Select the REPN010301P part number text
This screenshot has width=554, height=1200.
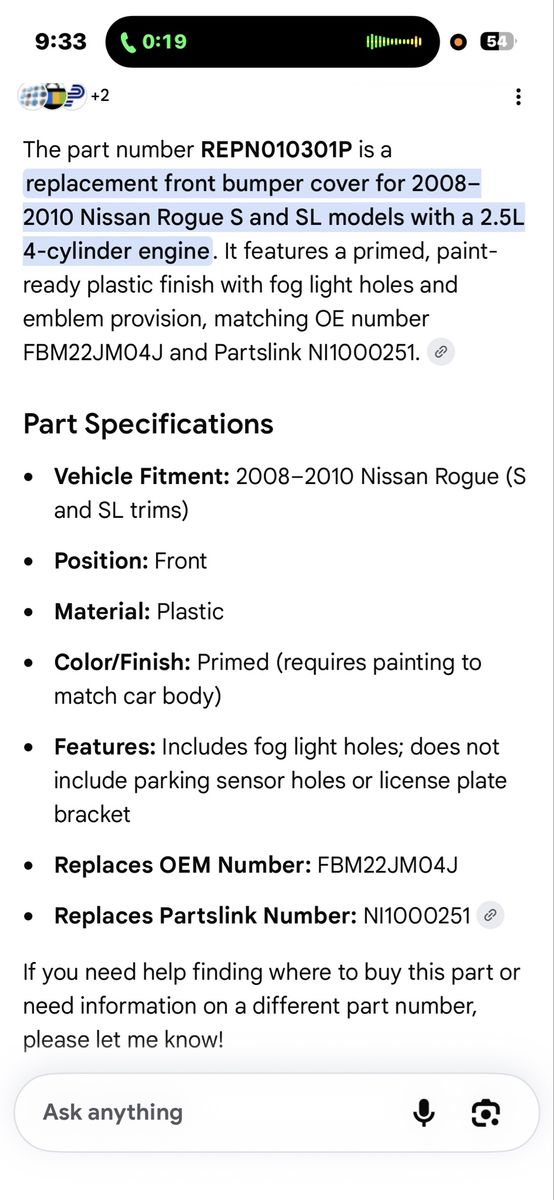point(276,150)
